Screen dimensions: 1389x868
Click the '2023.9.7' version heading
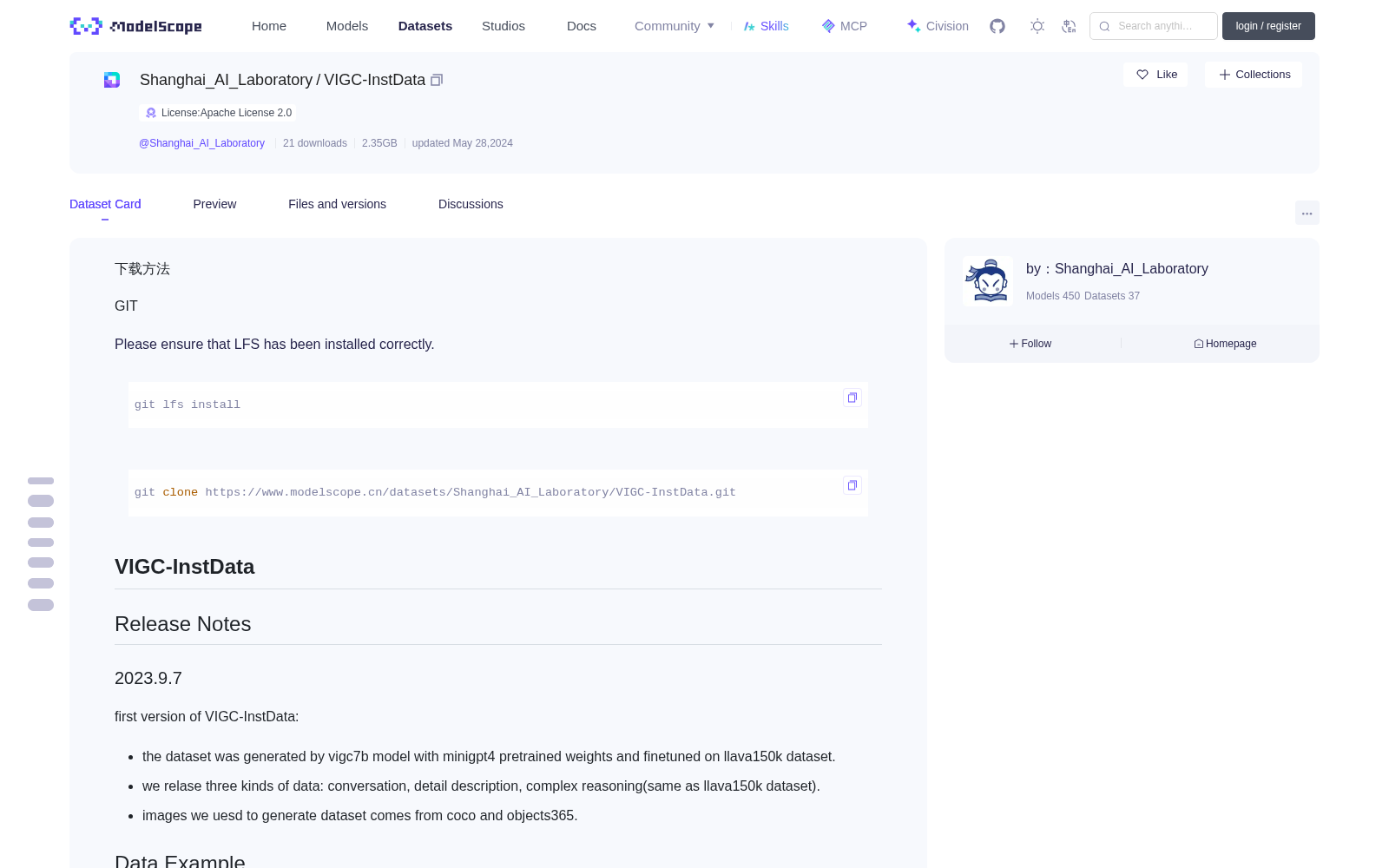pos(148,678)
